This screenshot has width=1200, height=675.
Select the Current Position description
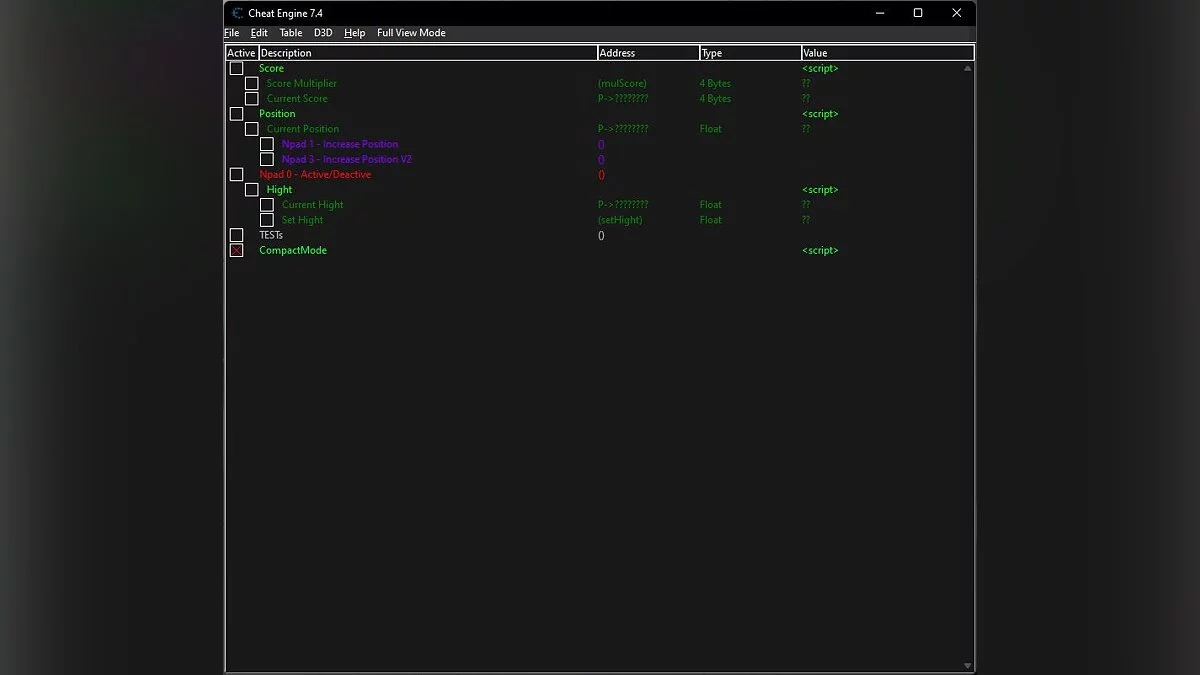(303, 129)
